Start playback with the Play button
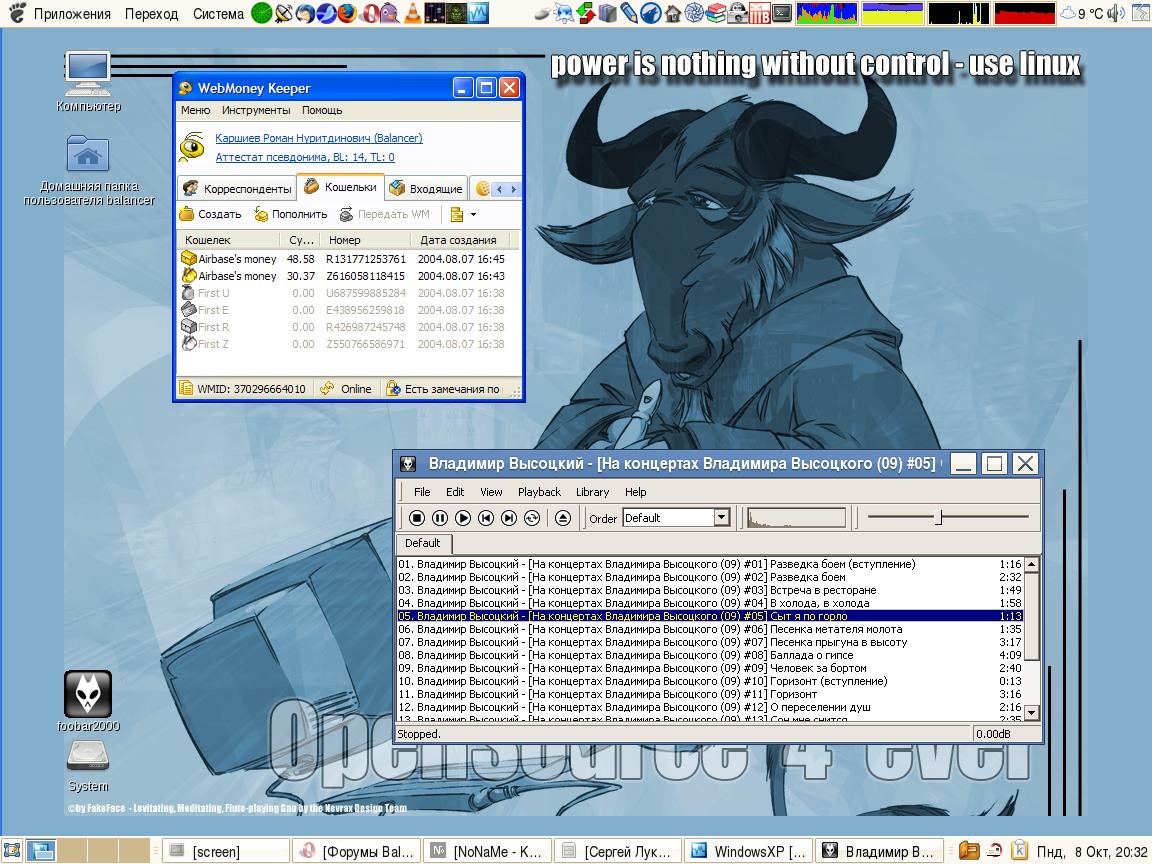The image size is (1152, 864). [x=463, y=518]
